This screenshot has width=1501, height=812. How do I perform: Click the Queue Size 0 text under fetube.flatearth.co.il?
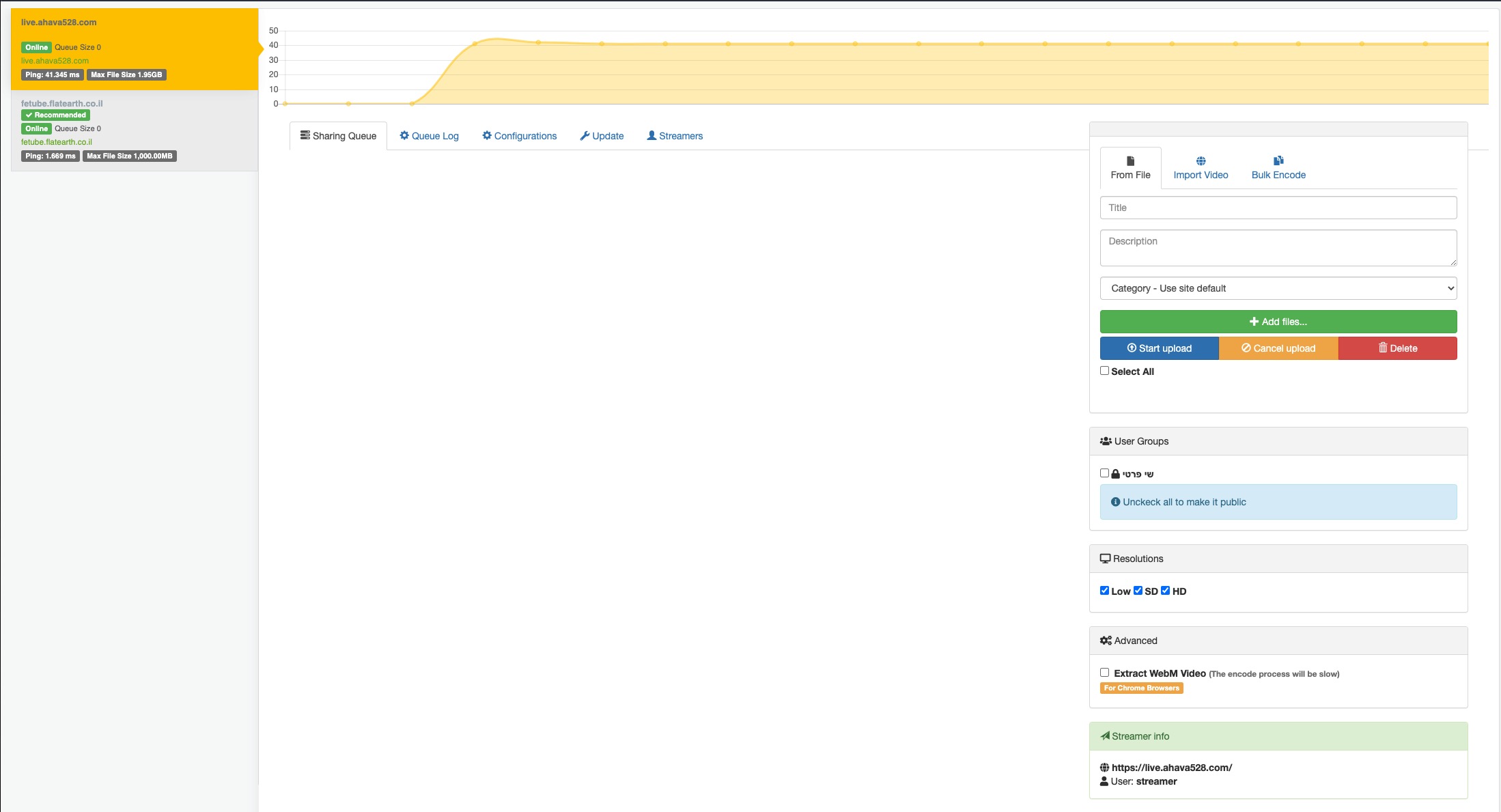[78, 129]
